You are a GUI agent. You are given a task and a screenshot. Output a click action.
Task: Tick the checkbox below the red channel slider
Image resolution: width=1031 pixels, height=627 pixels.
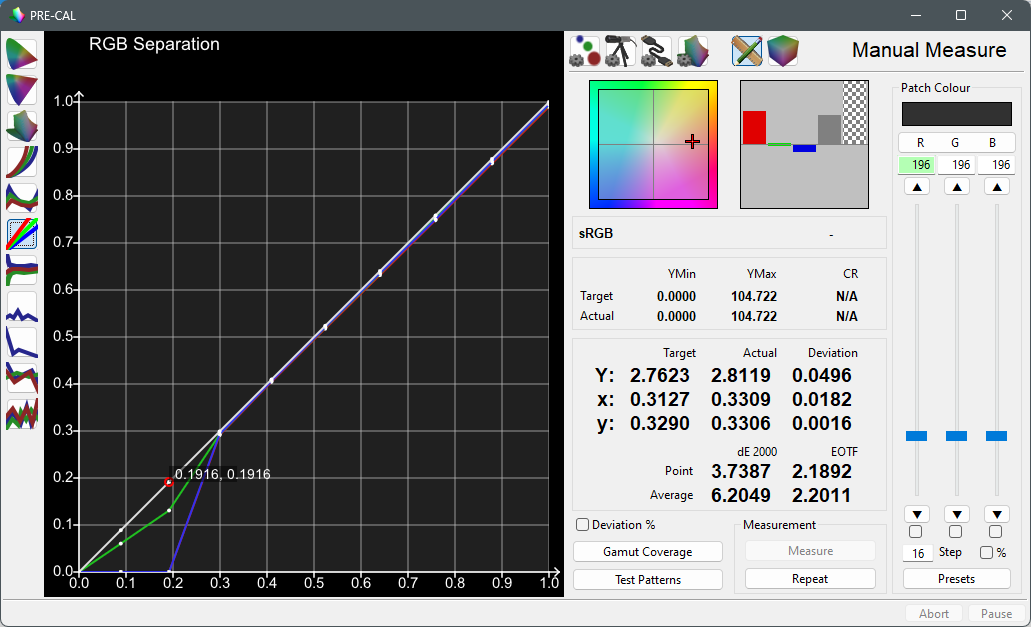point(917,532)
